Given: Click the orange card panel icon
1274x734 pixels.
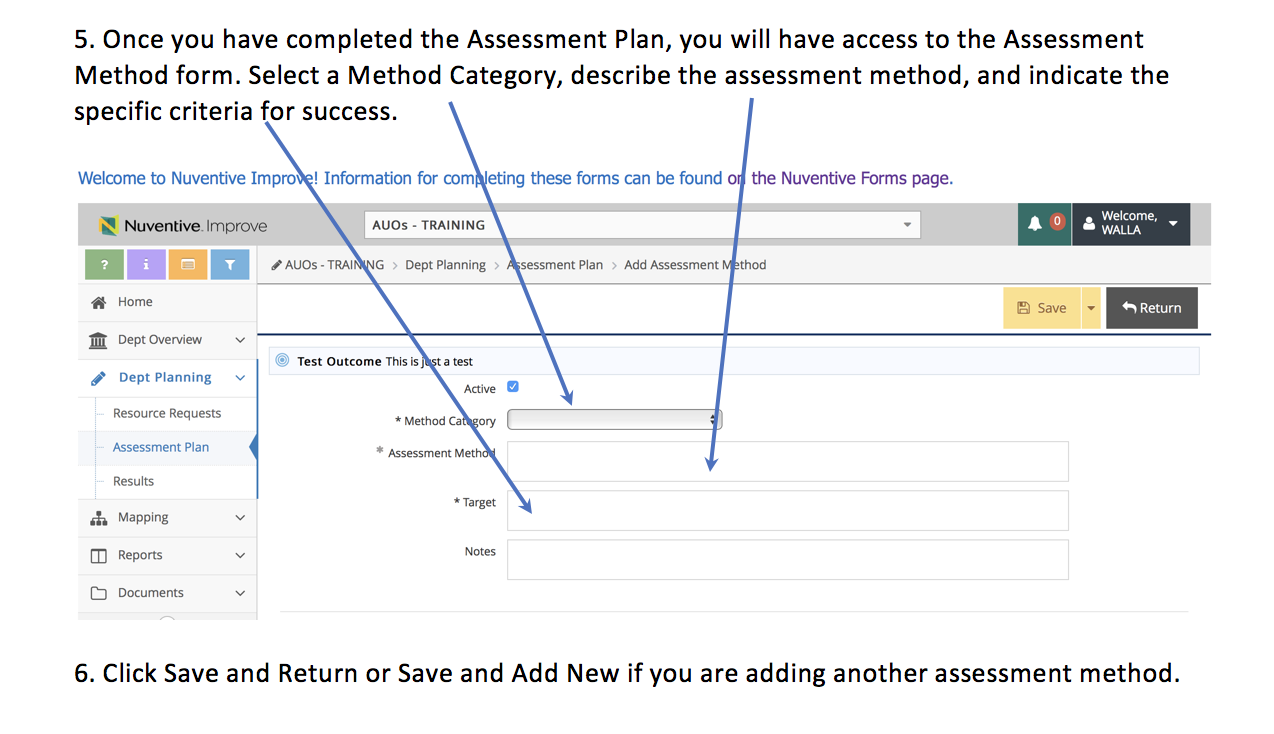Looking at the screenshot, I should tap(188, 265).
